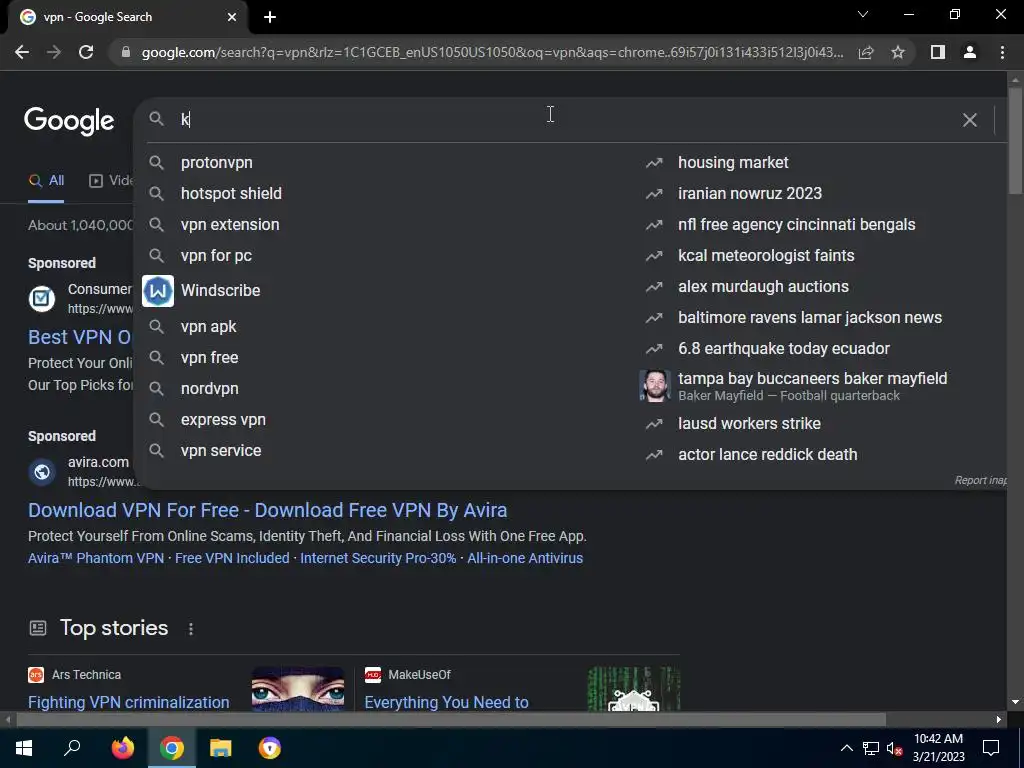Select the protonvpn suggestion
The height and width of the screenshot is (768, 1024).
[x=216, y=163]
